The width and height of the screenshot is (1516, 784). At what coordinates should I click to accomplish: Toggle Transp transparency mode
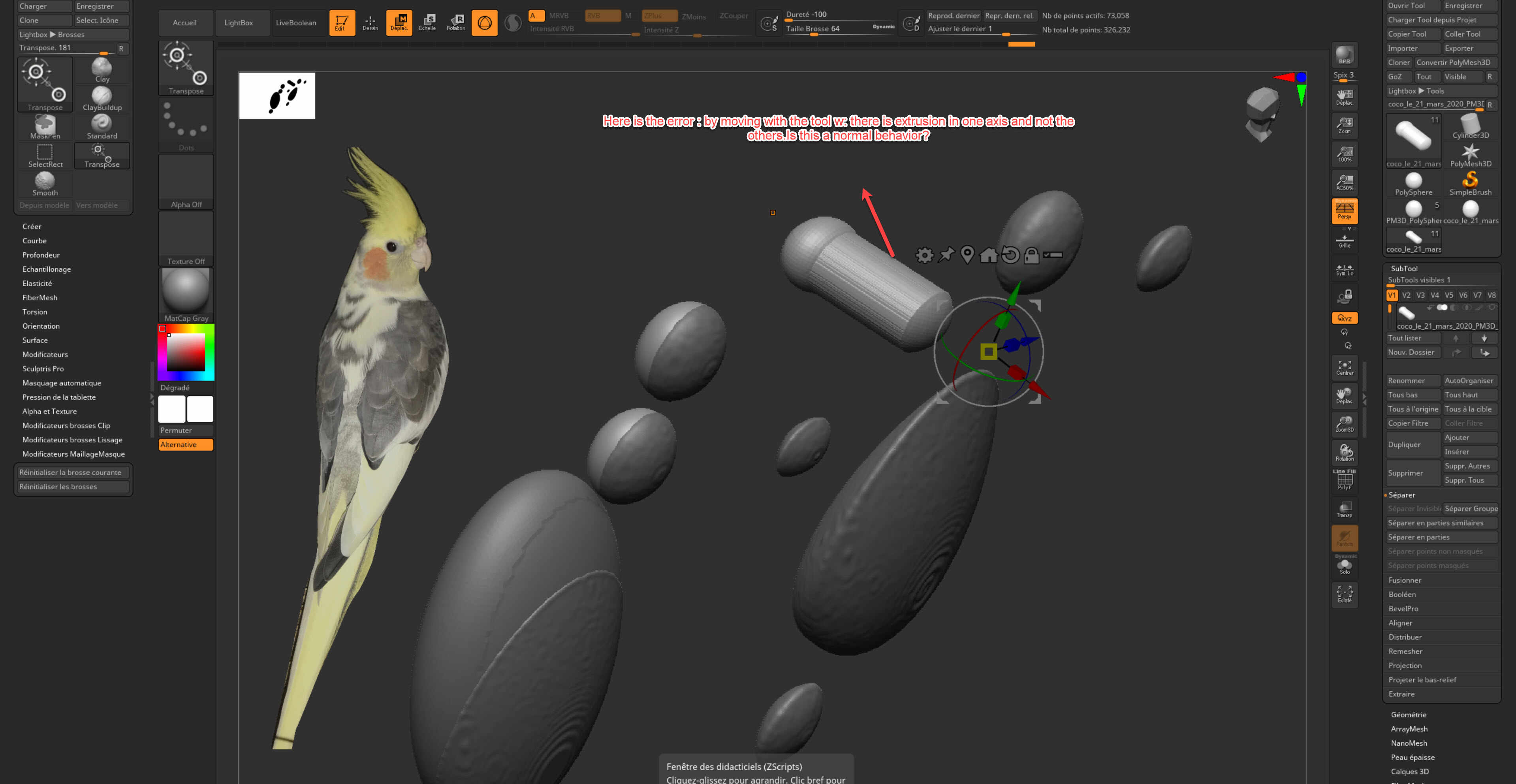1344,509
